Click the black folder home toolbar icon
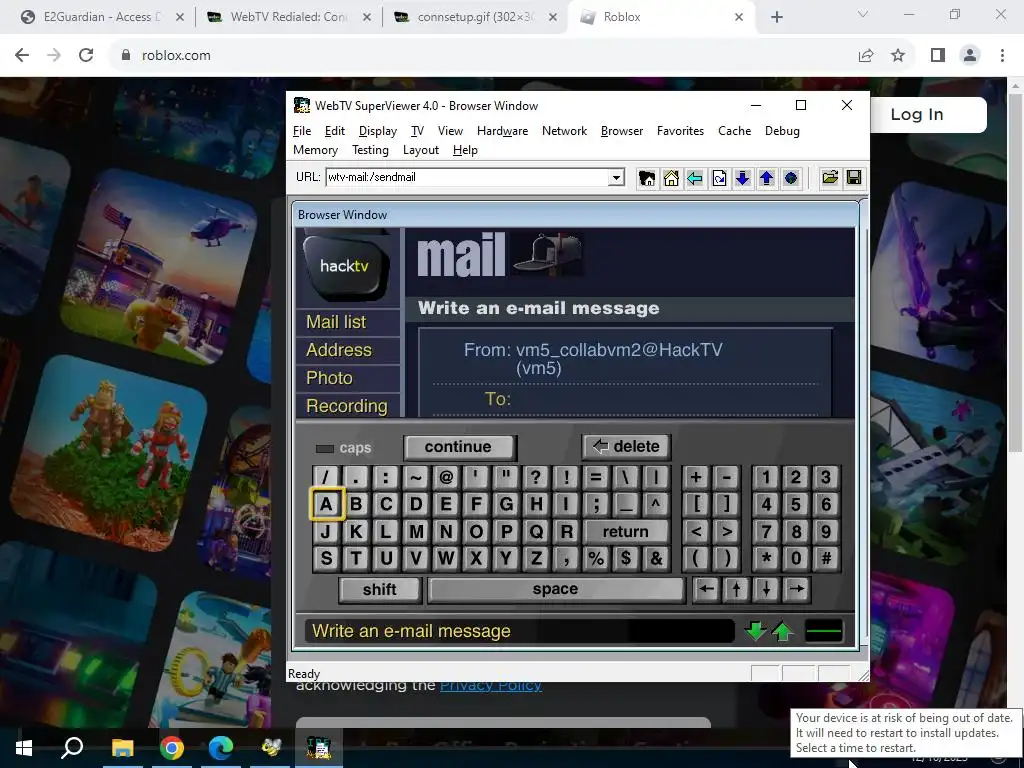The image size is (1024, 768). pyautogui.click(x=647, y=178)
